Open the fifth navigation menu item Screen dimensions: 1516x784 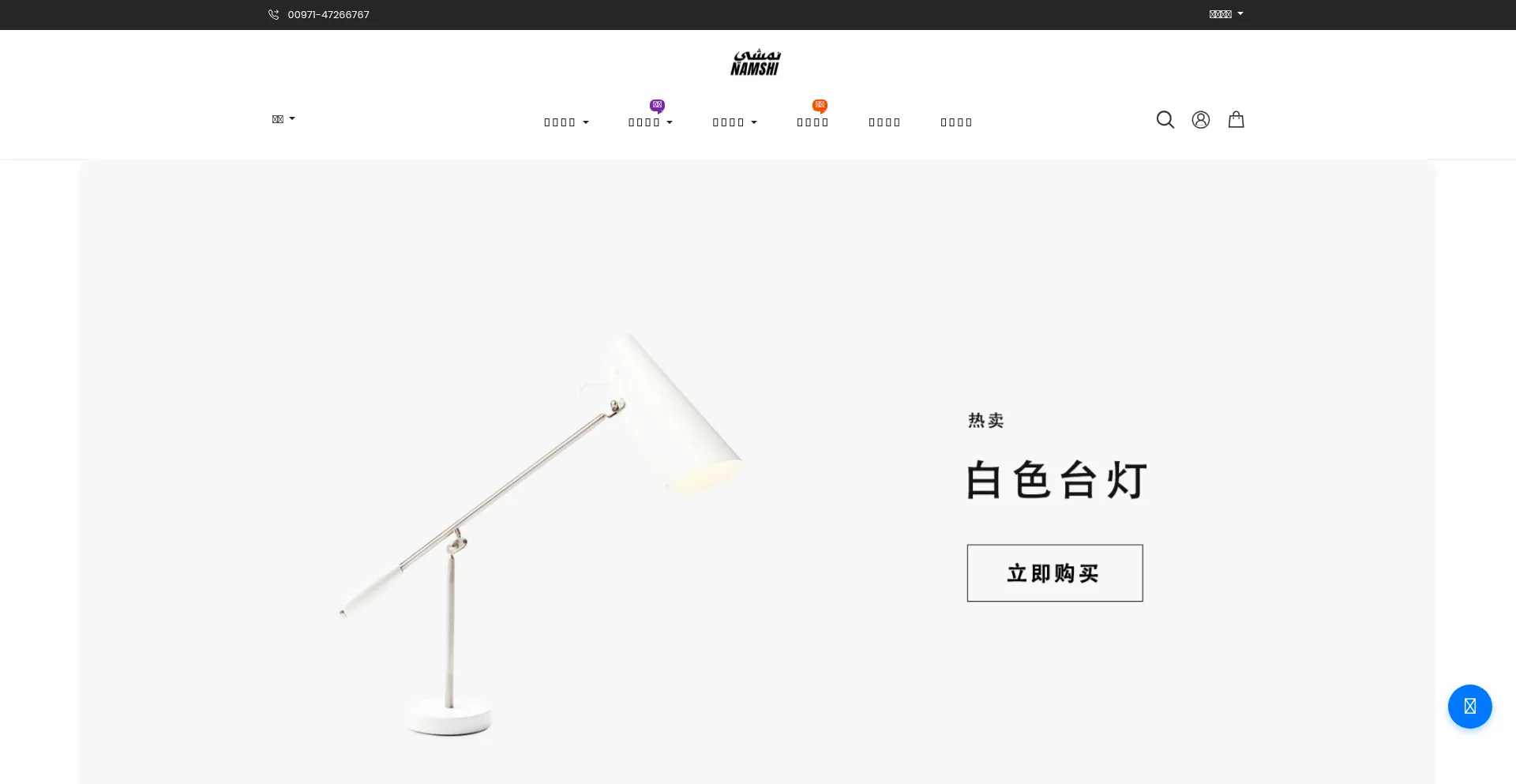(x=884, y=122)
